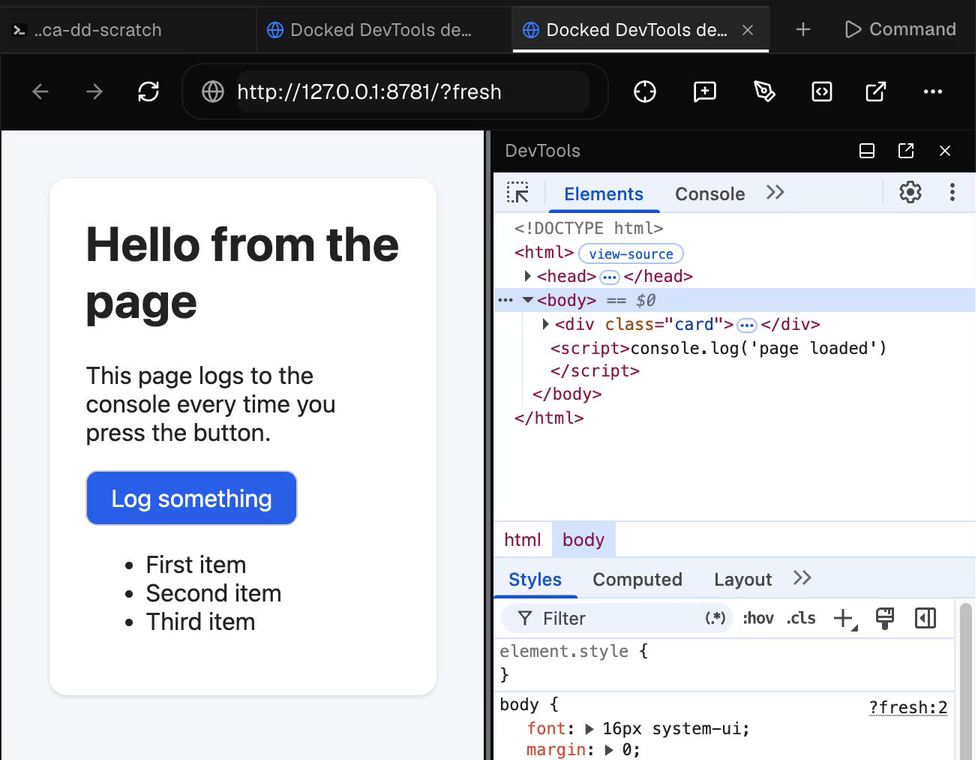The width and height of the screenshot is (976, 760).
Task: Select the script element line
Action: [x=719, y=348]
